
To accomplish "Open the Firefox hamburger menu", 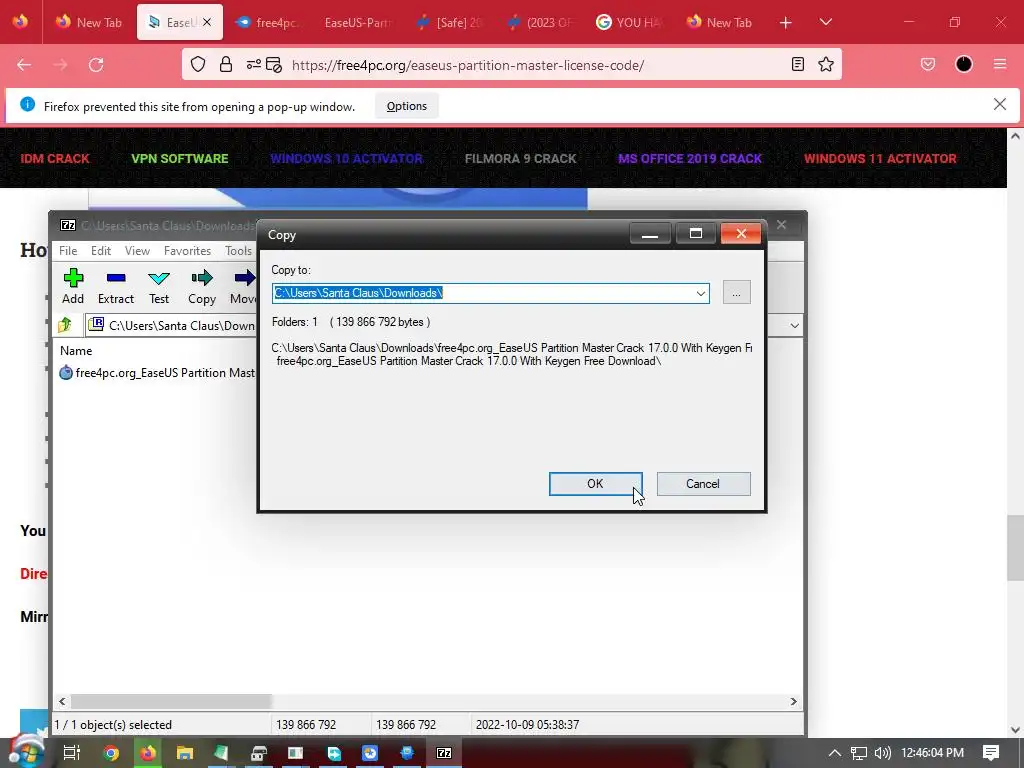I will [1000, 64].
